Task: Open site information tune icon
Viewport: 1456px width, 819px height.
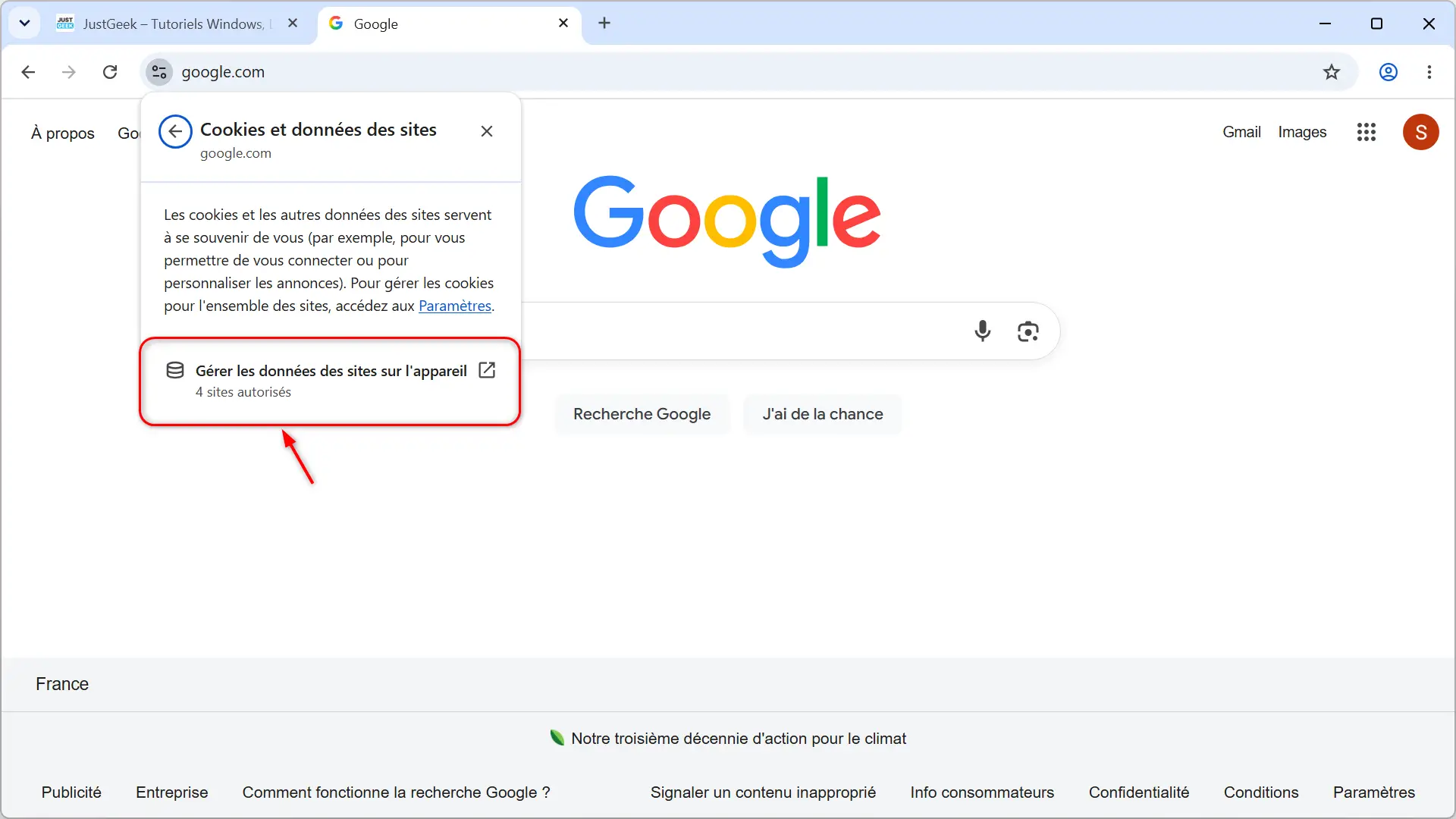Action: click(159, 72)
